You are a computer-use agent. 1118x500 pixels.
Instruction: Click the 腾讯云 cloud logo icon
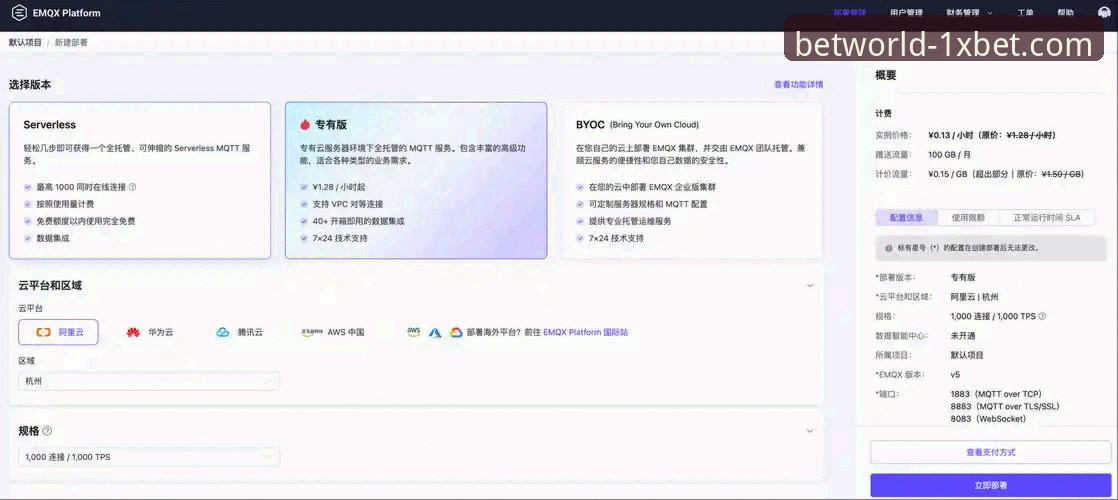point(222,332)
